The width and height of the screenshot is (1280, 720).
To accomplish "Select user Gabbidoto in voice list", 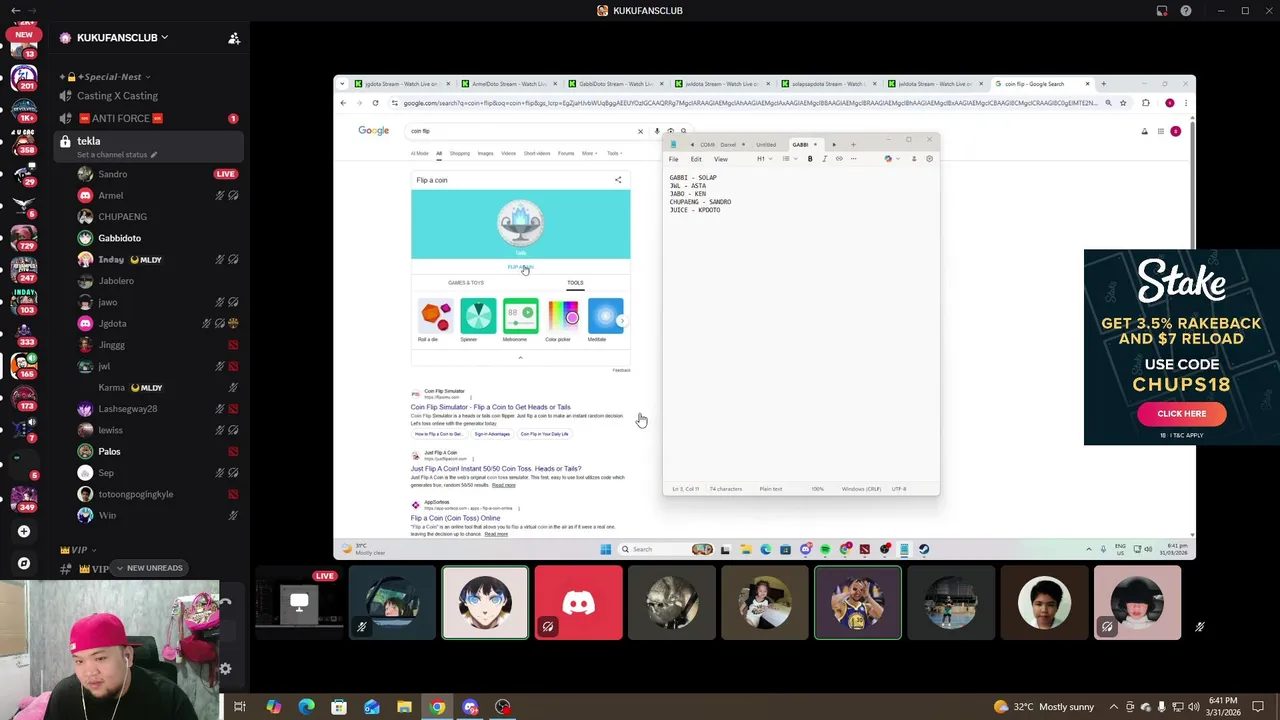I will 119,238.
